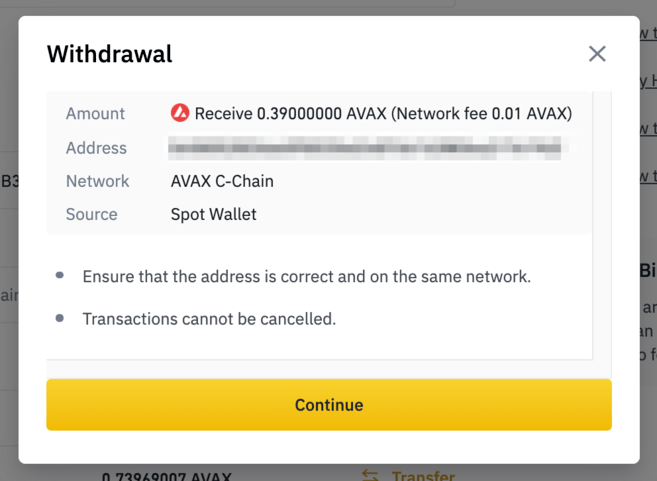Click the Source row label
657x481 pixels.
coord(91,214)
